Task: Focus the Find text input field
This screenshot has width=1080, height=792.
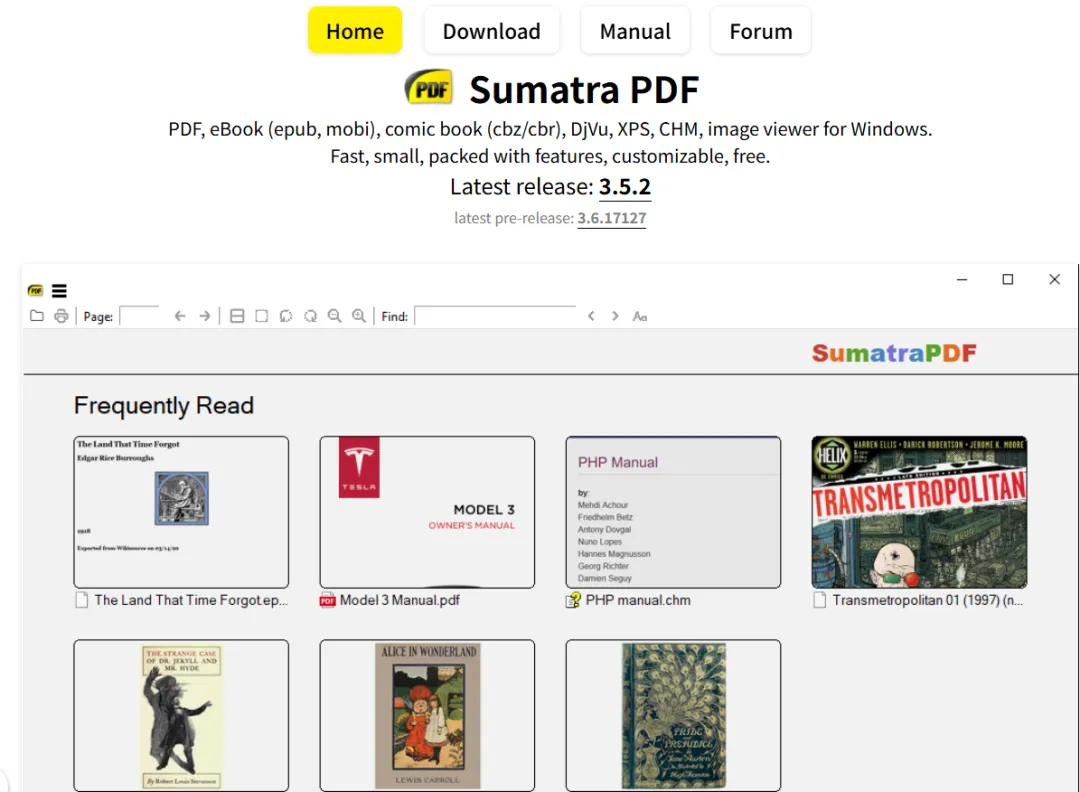Action: 495,315
